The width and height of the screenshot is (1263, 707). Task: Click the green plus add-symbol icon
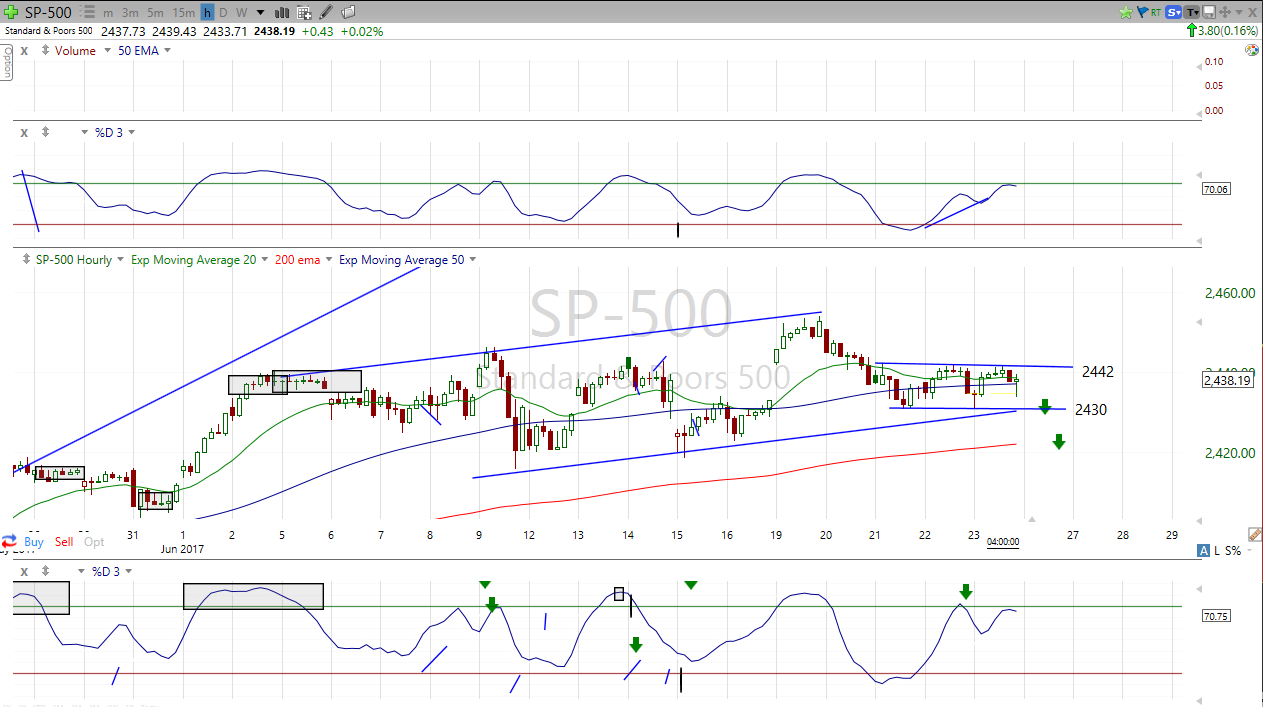[x=12, y=12]
